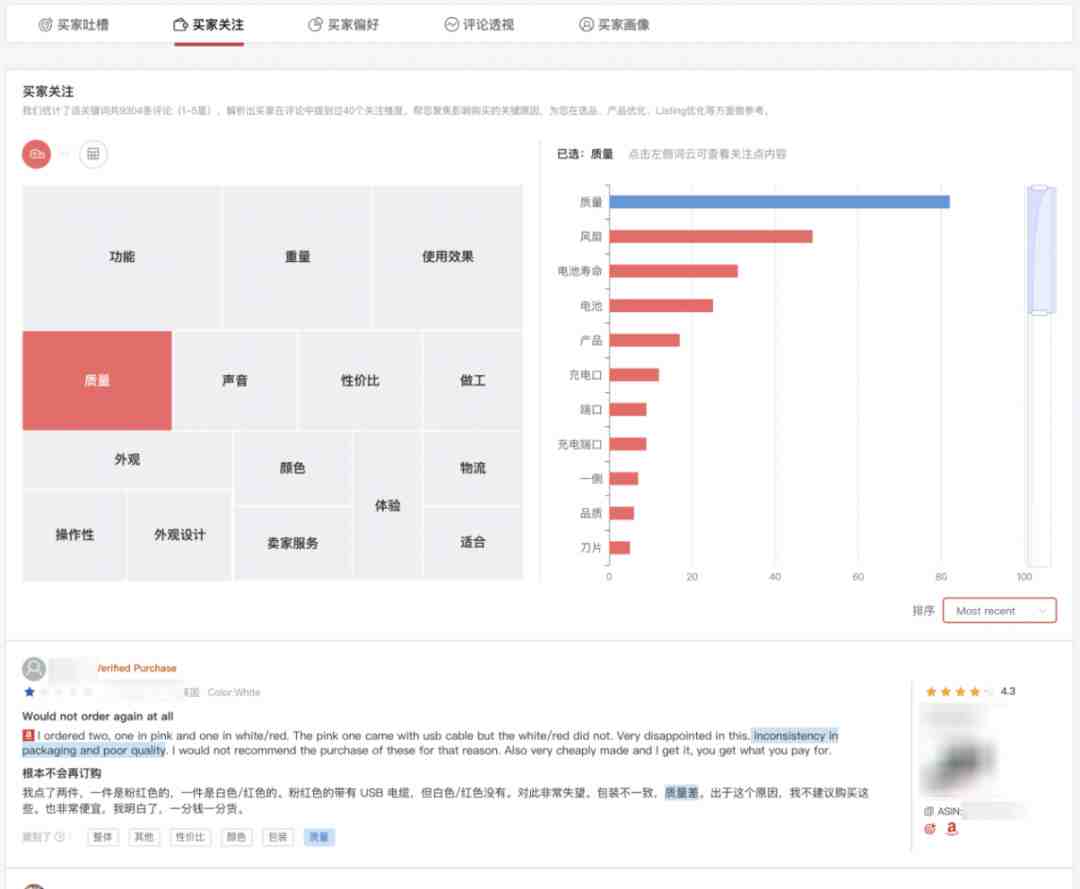Click the help icon next to tags label
The width and height of the screenshot is (1080, 889).
pos(60,837)
